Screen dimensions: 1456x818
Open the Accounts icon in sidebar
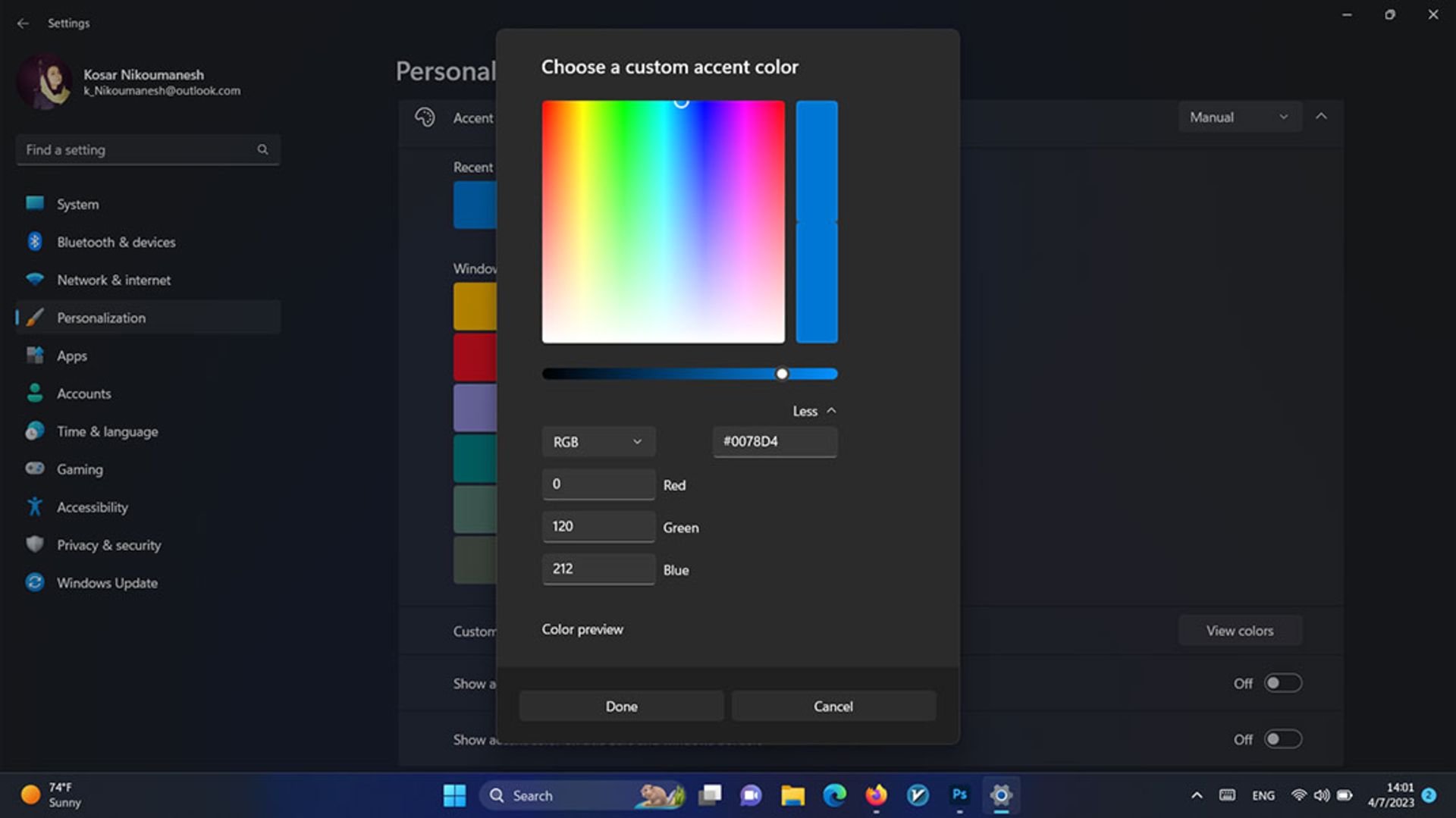pos(35,393)
